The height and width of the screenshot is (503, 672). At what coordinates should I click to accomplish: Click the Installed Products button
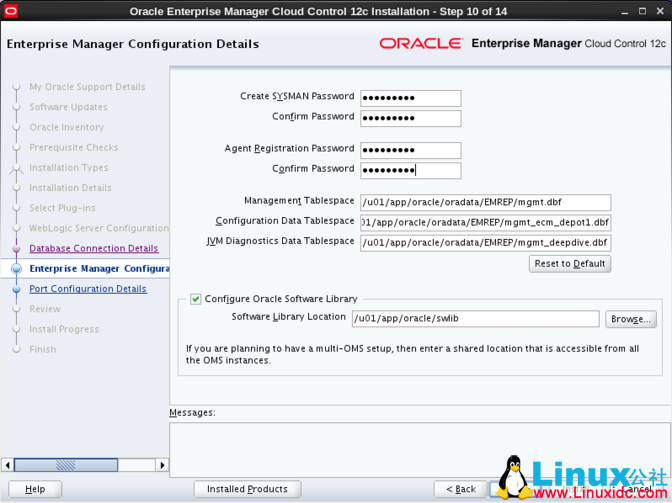tap(247, 489)
